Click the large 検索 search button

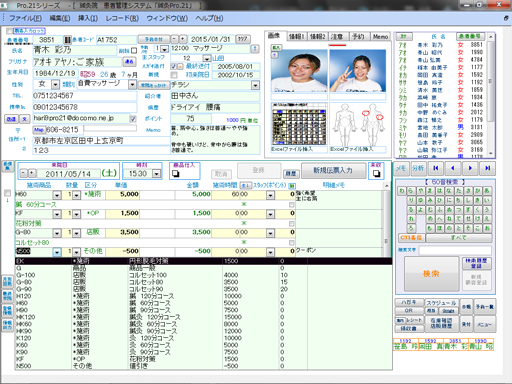(431, 274)
